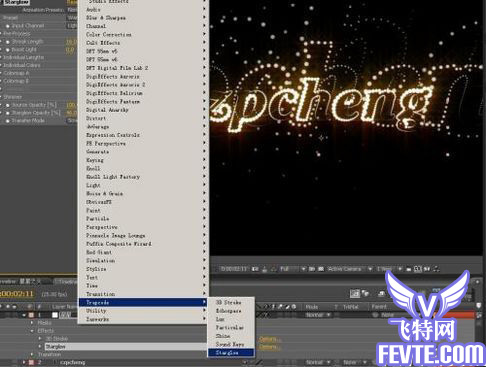Click the fast previews icon in viewer bar

coord(427,269)
